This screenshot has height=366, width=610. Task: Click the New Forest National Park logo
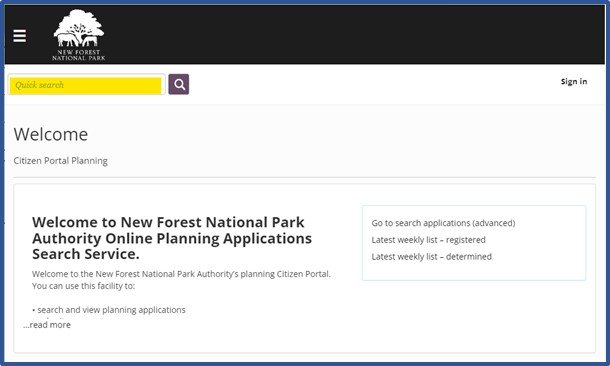79,35
